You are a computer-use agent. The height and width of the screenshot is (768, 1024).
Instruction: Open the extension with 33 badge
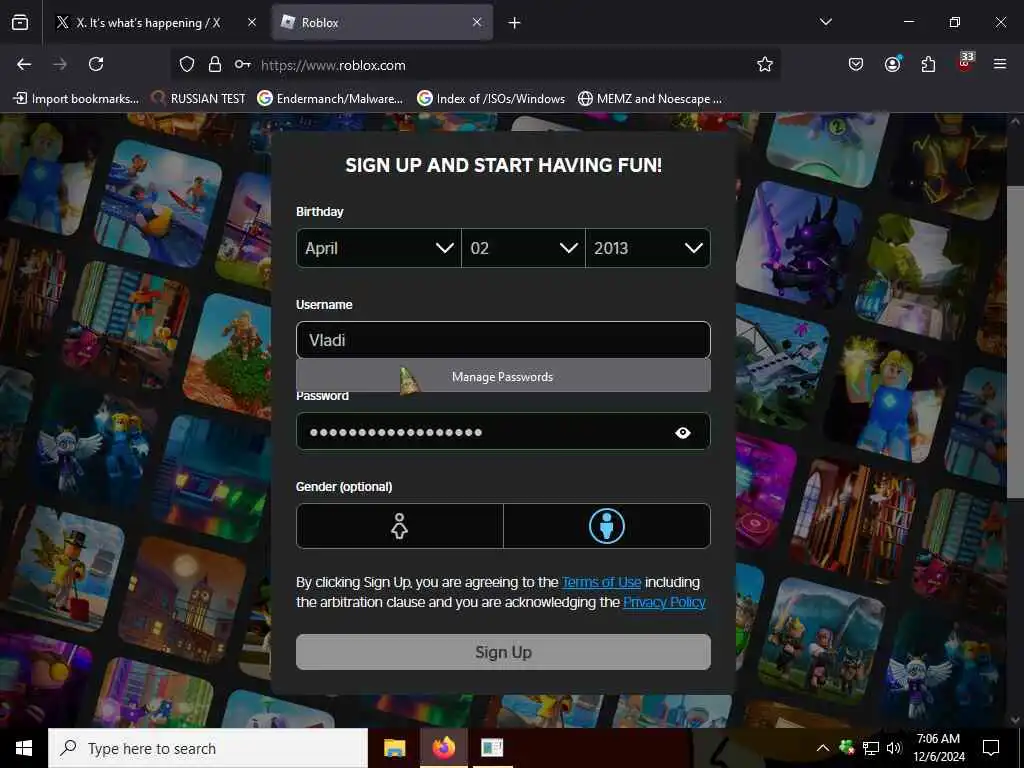965,63
